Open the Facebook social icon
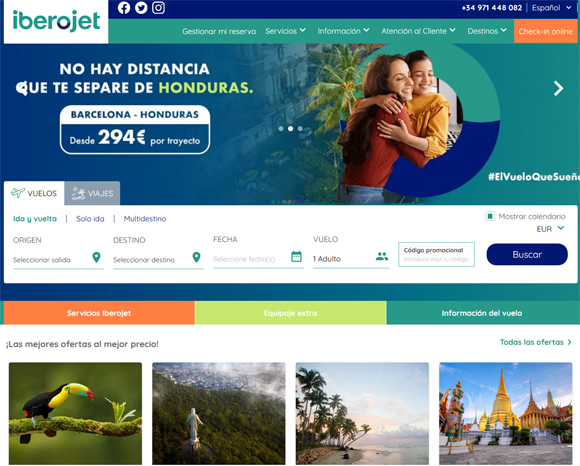Image resolution: width=580 pixels, height=466 pixels. point(124,8)
